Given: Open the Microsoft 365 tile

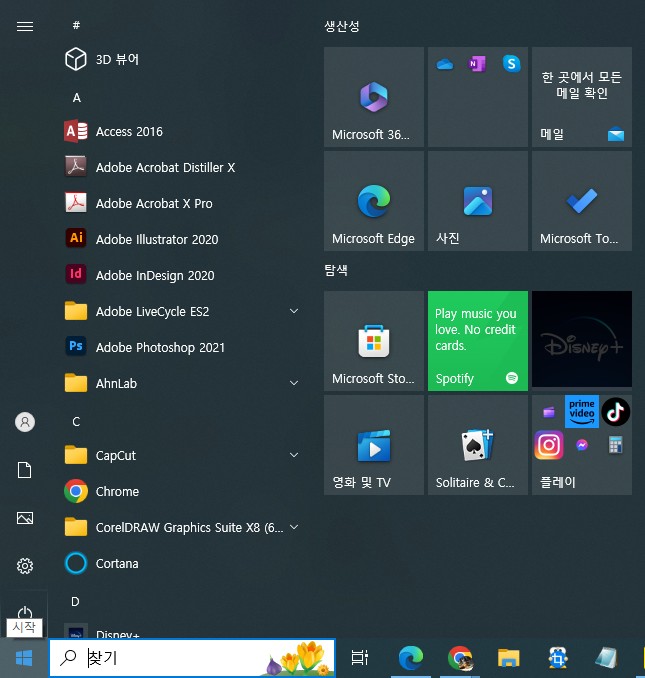Looking at the screenshot, I should pos(374,97).
